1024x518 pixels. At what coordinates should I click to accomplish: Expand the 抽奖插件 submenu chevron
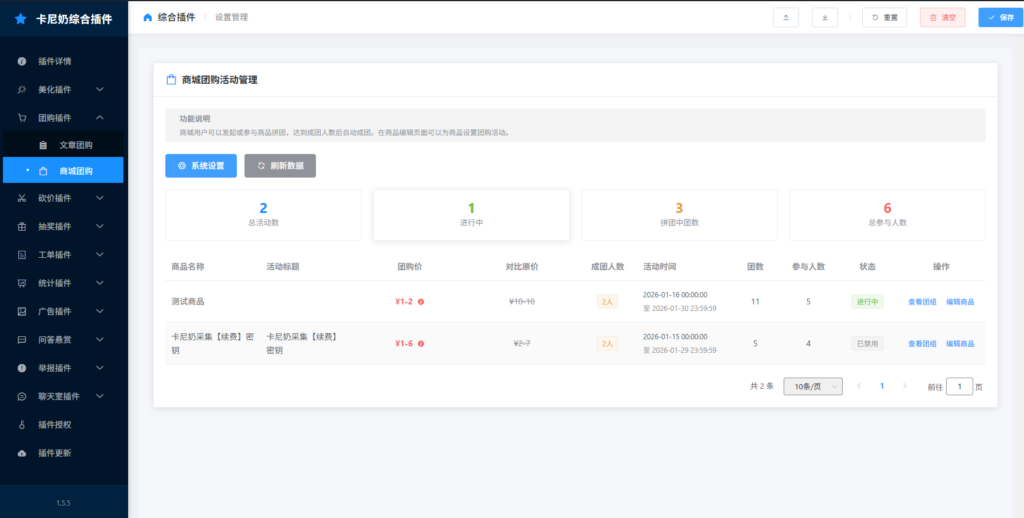tap(100, 227)
